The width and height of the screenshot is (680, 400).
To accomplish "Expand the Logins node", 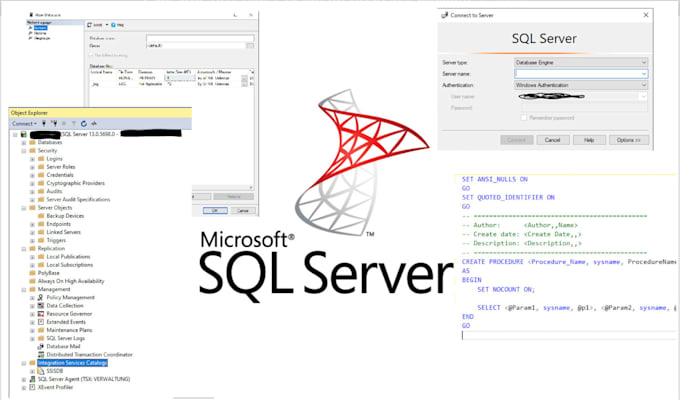I will coord(32,159).
